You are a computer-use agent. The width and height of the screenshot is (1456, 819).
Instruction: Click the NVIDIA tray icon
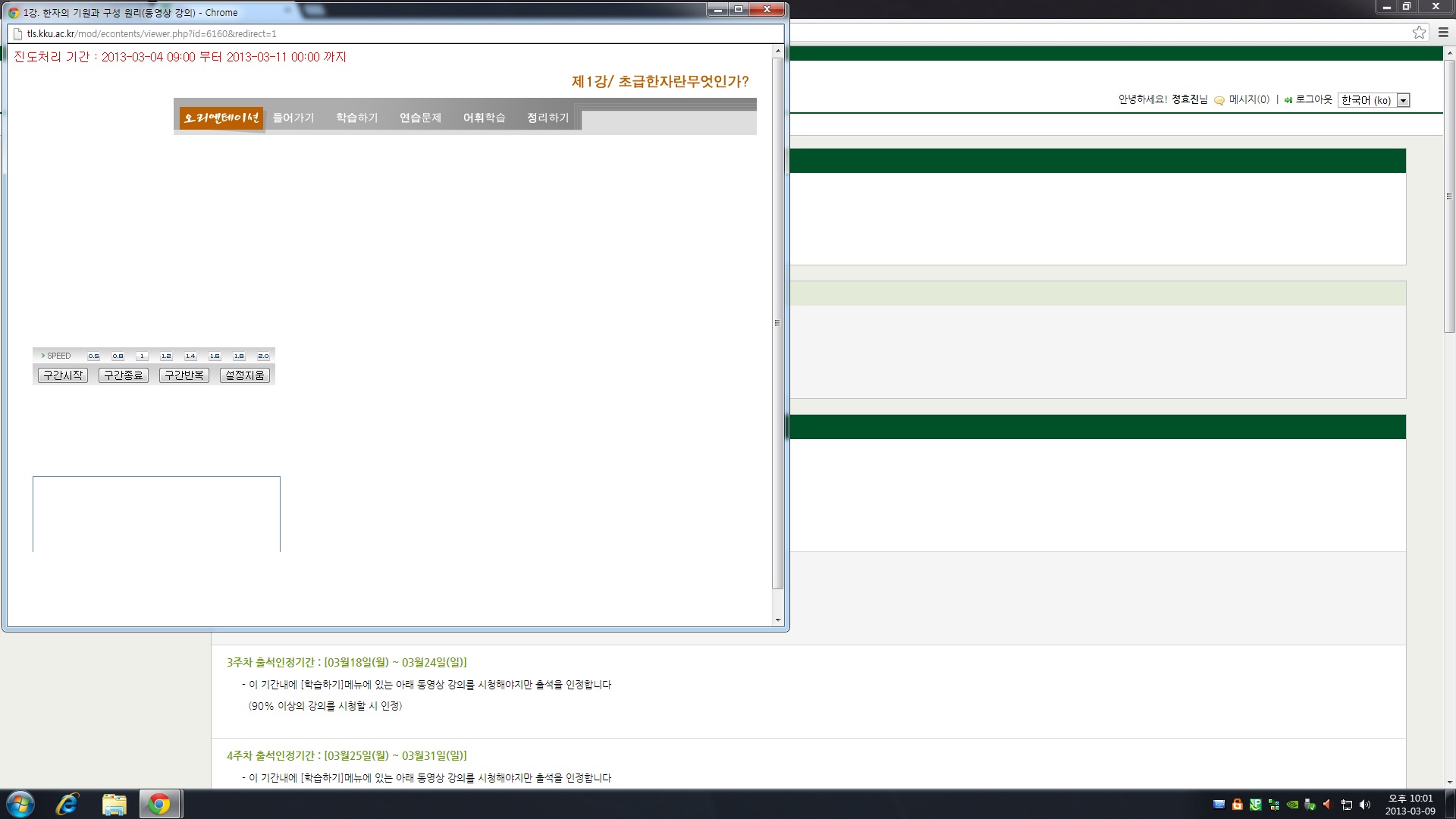click(1292, 805)
